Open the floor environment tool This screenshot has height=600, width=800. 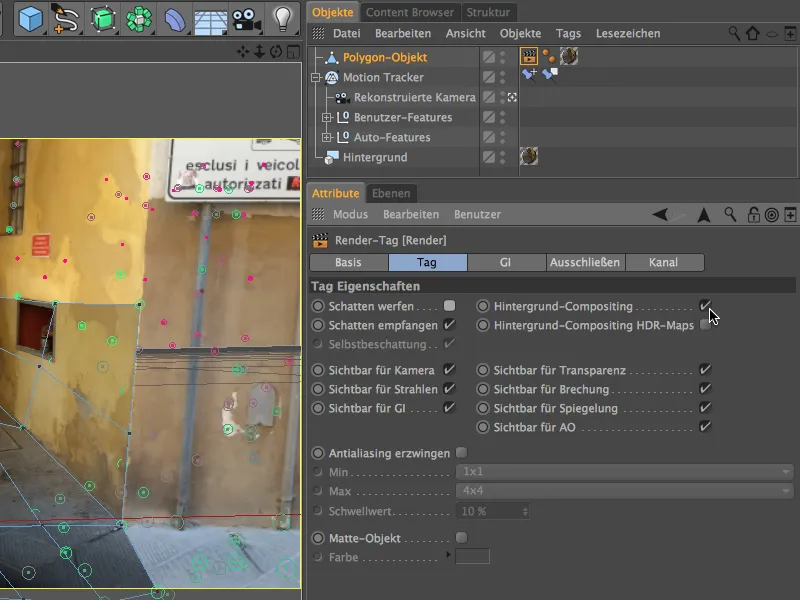tap(210, 20)
